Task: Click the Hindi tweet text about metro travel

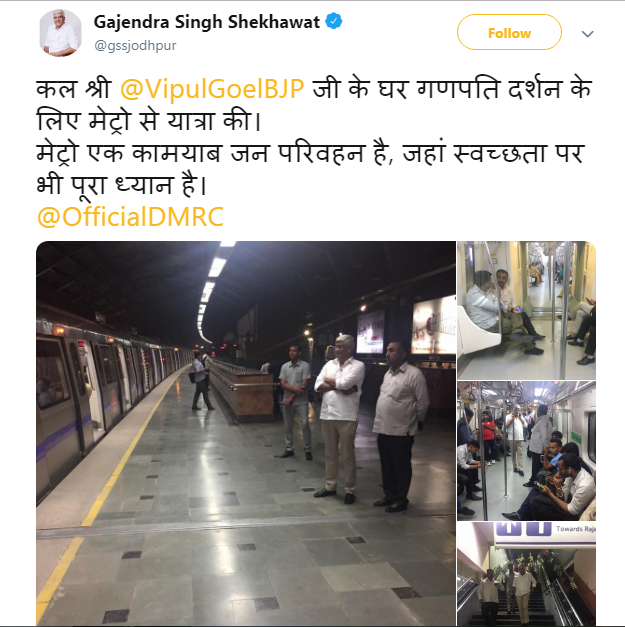Action: (314, 137)
